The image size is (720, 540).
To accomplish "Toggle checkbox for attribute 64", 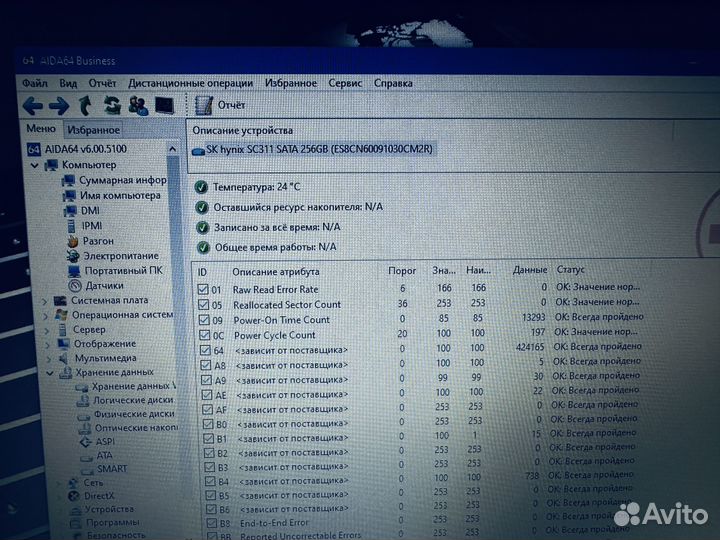I will click(206, 350).
